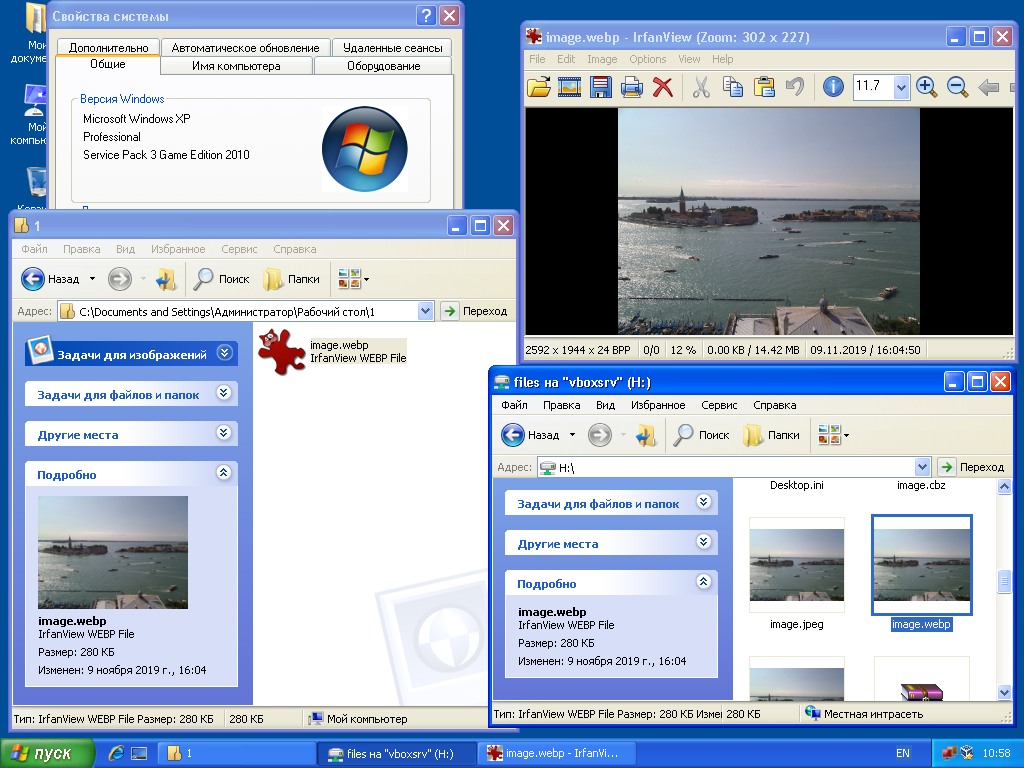Open image Information with the blue i icon
The image size is (1024, 768).
(x=833, y=87)
